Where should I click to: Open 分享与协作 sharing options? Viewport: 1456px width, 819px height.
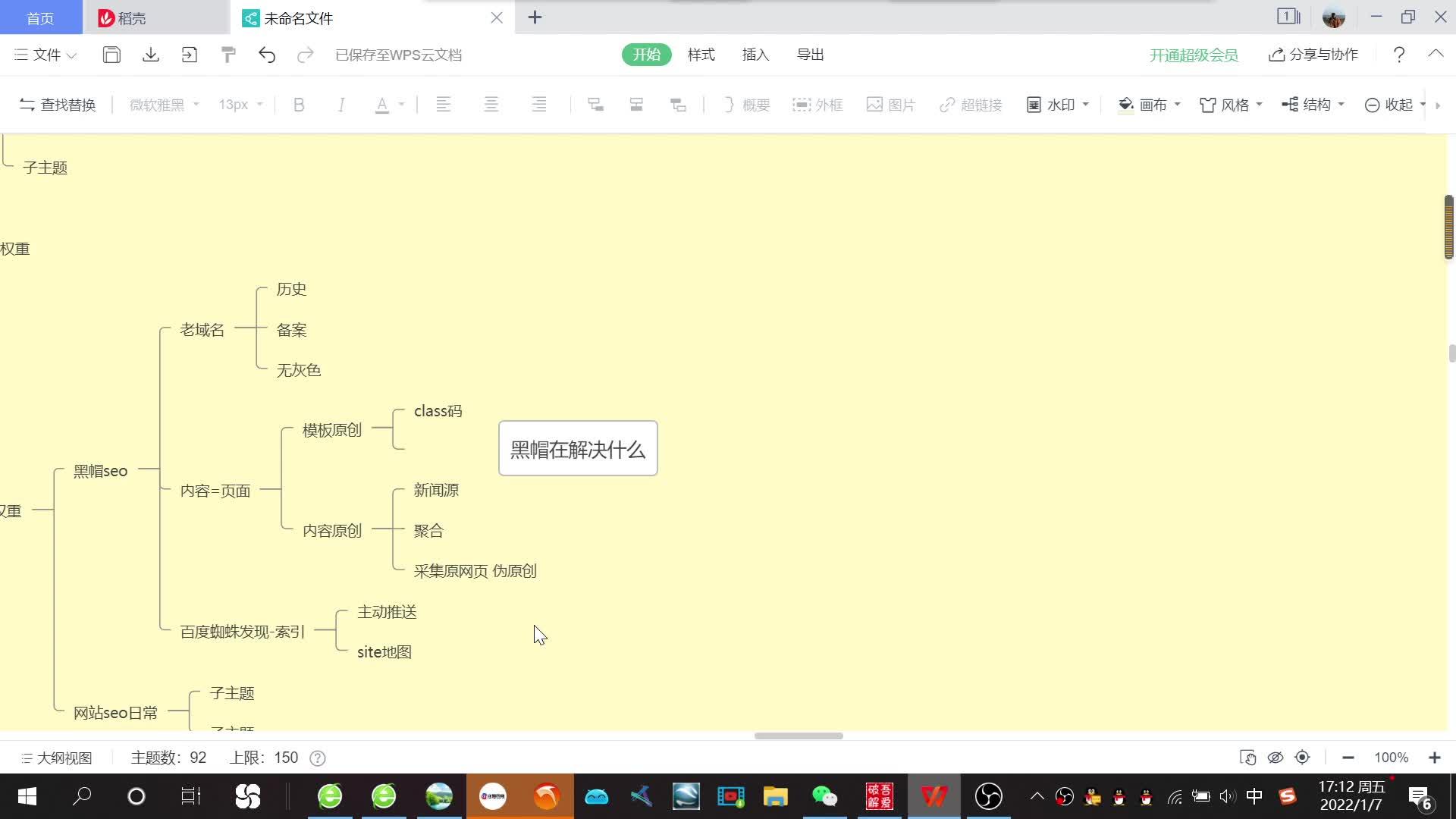click(x=1313, y=55)
